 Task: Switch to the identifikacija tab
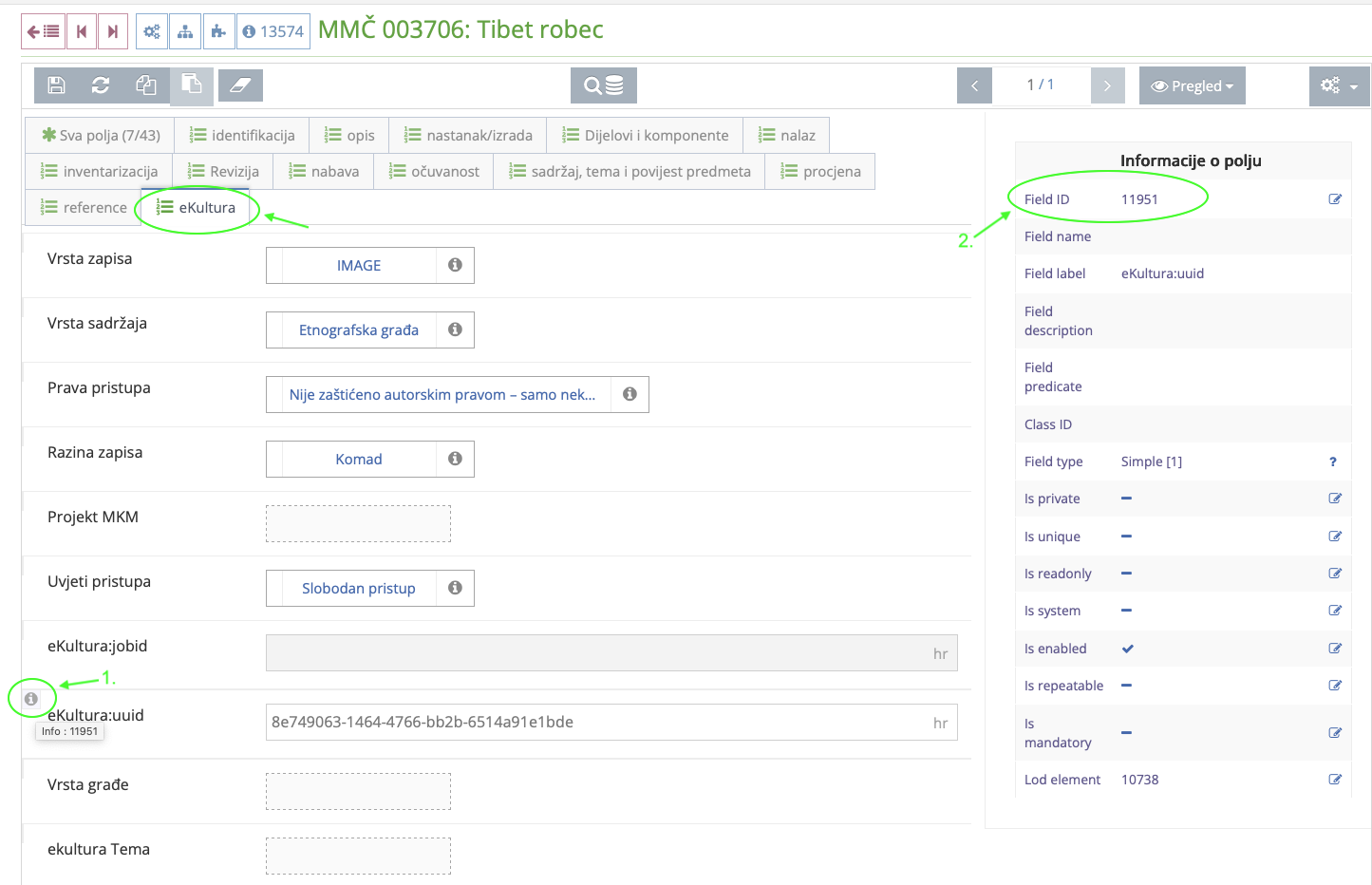(x=241, y=135)
